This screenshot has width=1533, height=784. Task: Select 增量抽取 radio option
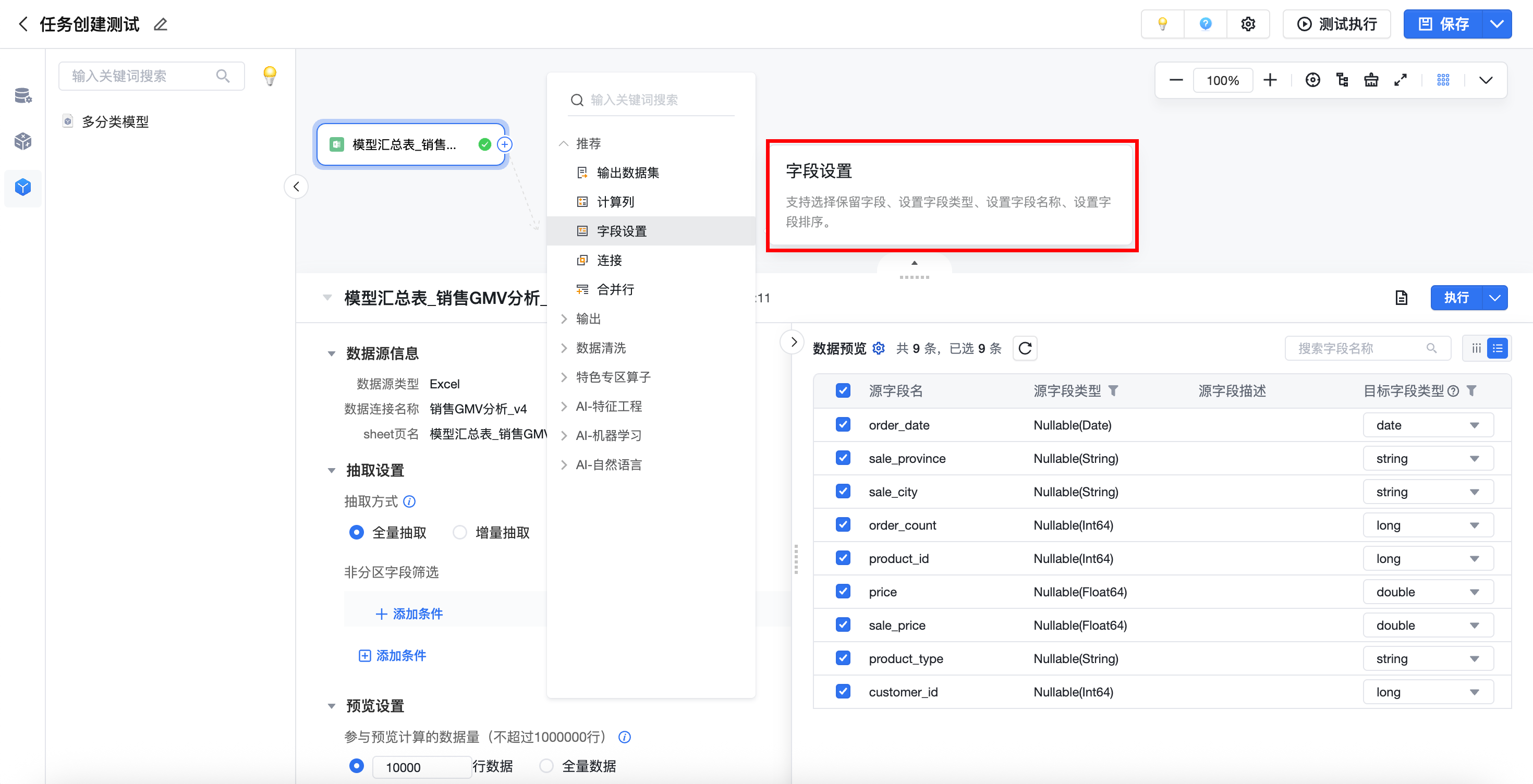pyautogui.click(x=459, y=532)
